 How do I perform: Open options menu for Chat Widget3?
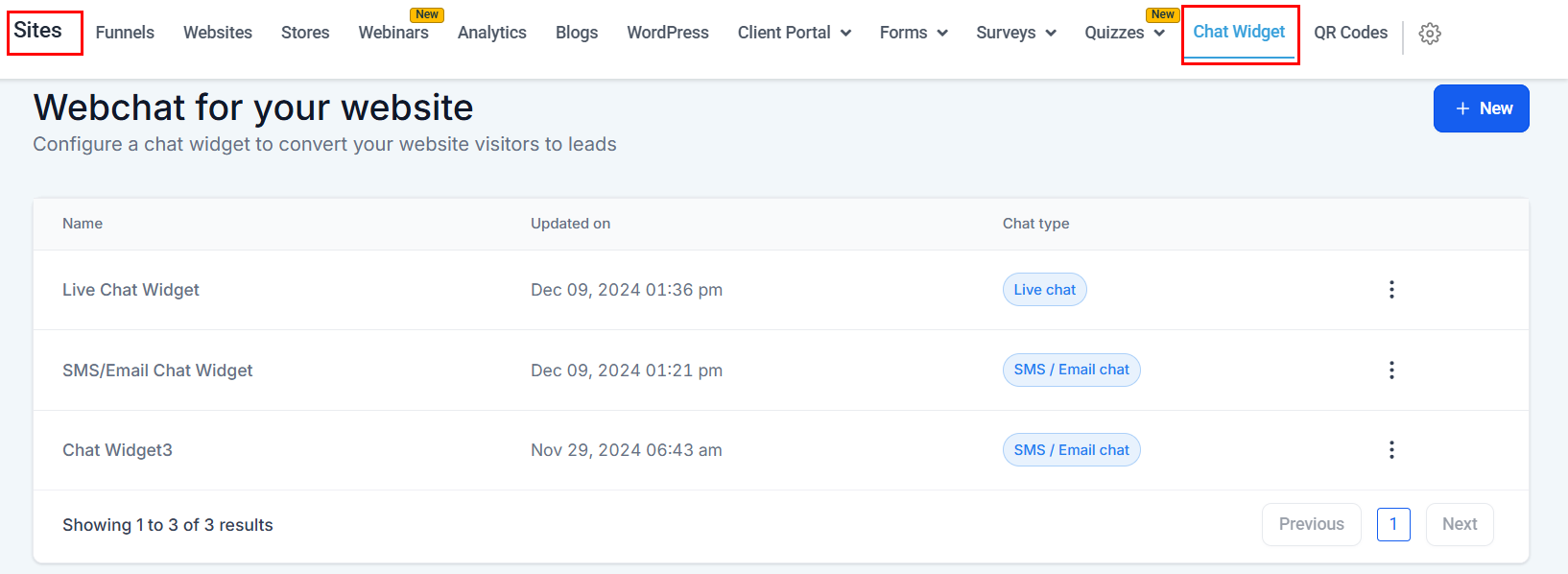[1391, 450]
